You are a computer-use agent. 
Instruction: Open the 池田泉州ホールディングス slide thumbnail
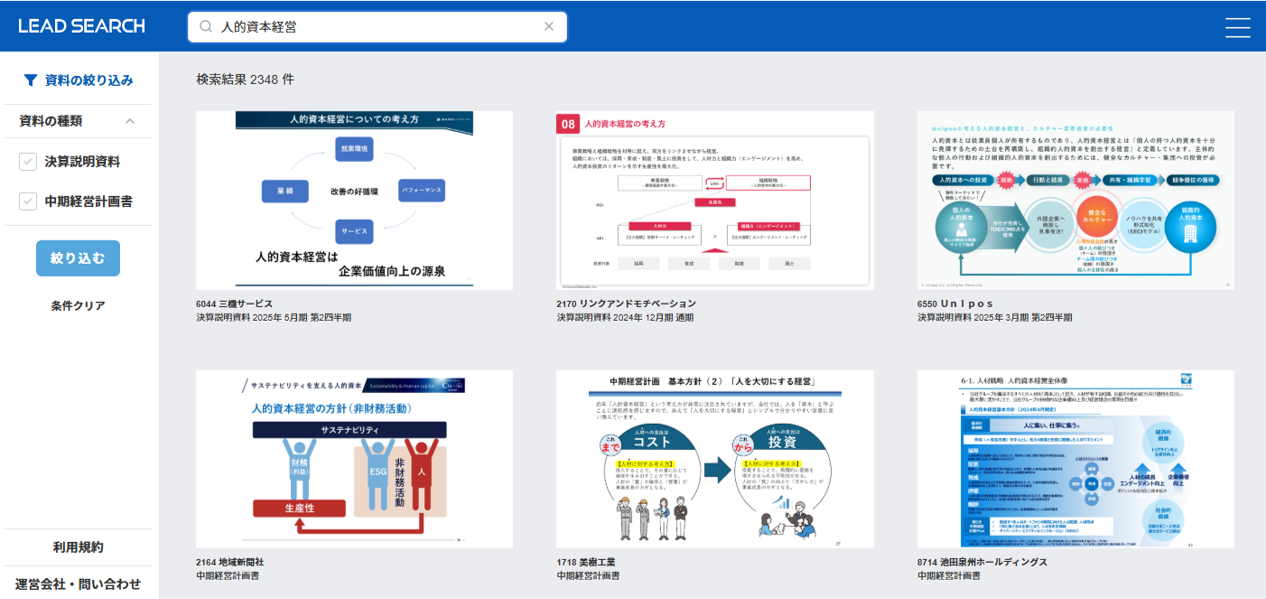1076,459
